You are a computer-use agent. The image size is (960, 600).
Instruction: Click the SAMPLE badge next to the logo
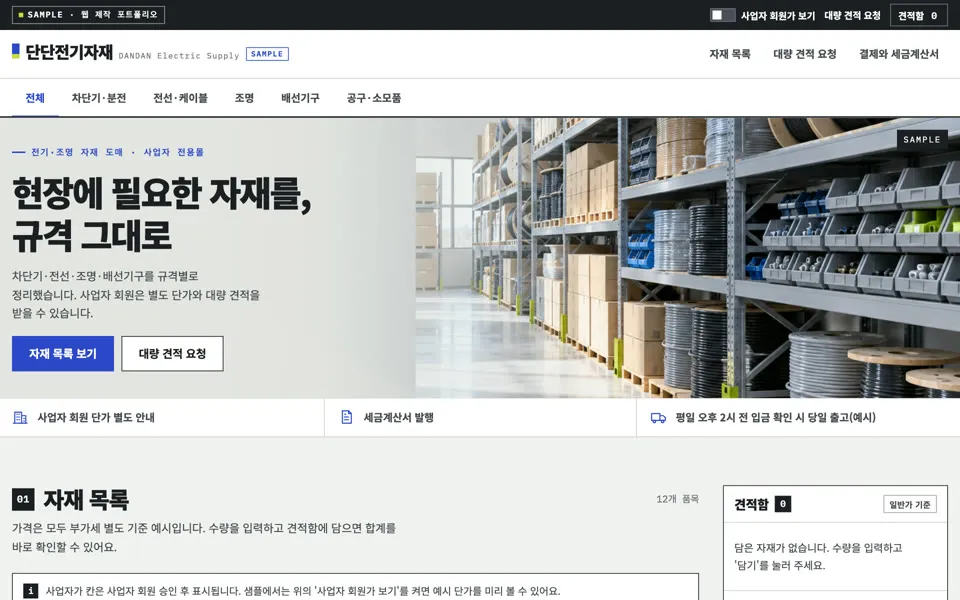(x=267, y=54)
